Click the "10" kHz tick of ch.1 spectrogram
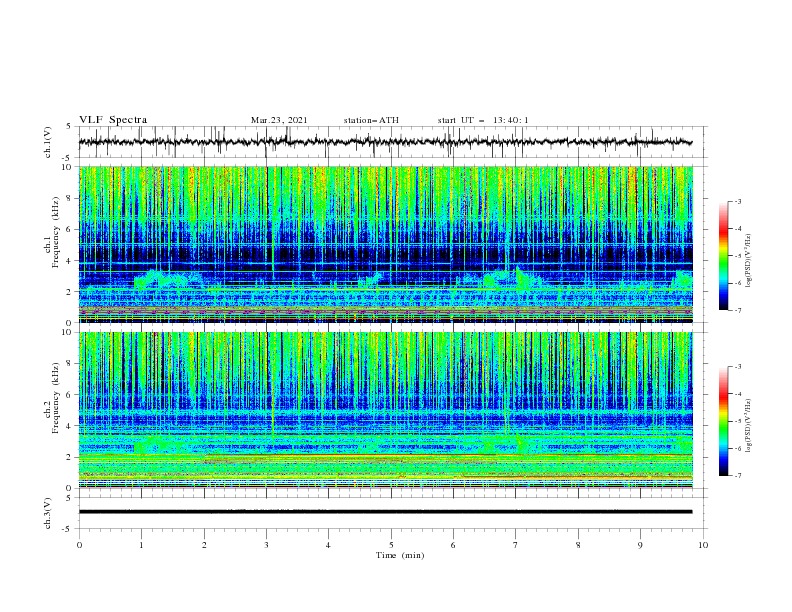The width and height of the screenshot is (792, 612). [69, 167]
